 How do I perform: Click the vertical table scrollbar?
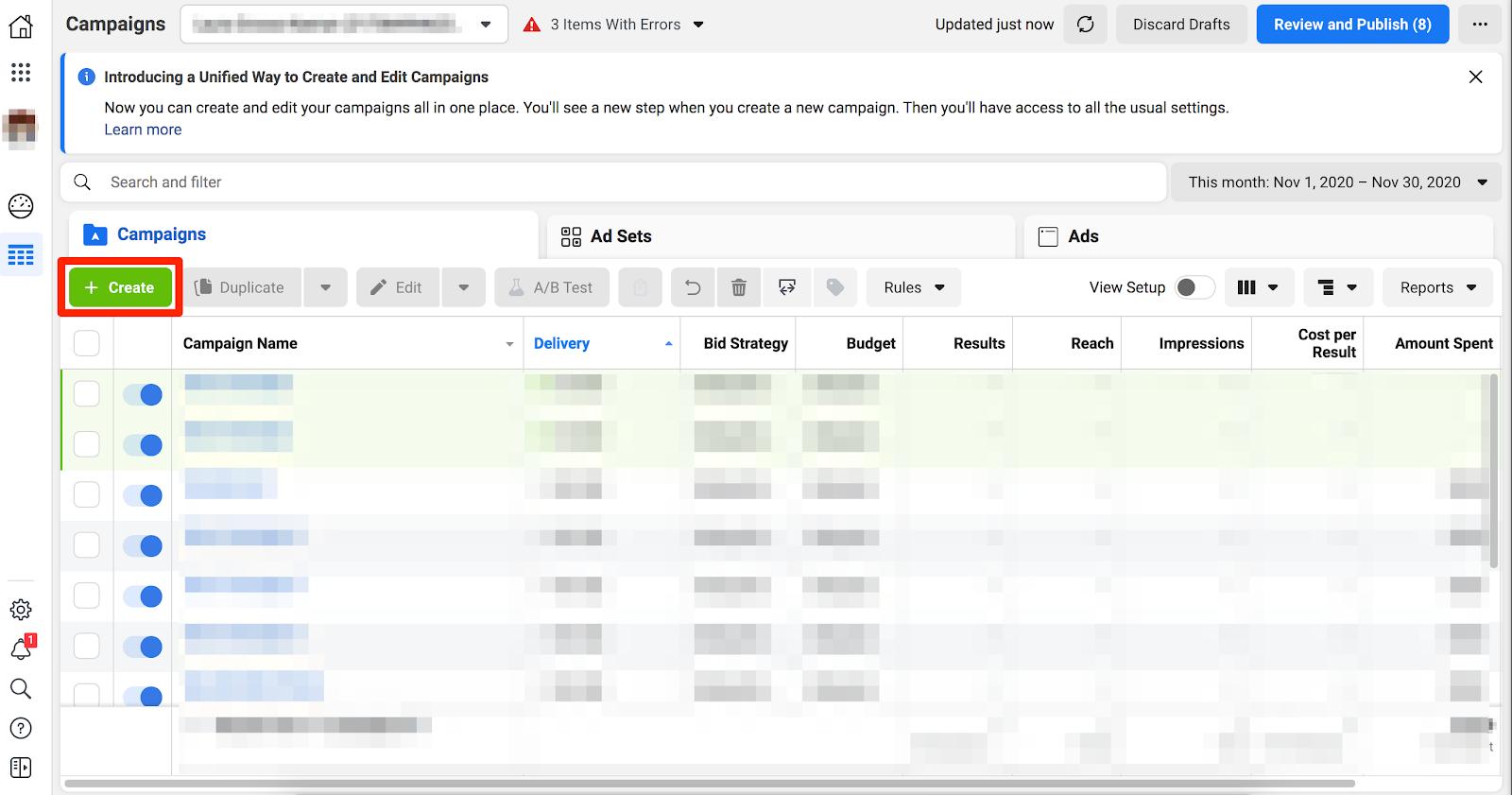pyautogui.click(x=1493, y=471)
